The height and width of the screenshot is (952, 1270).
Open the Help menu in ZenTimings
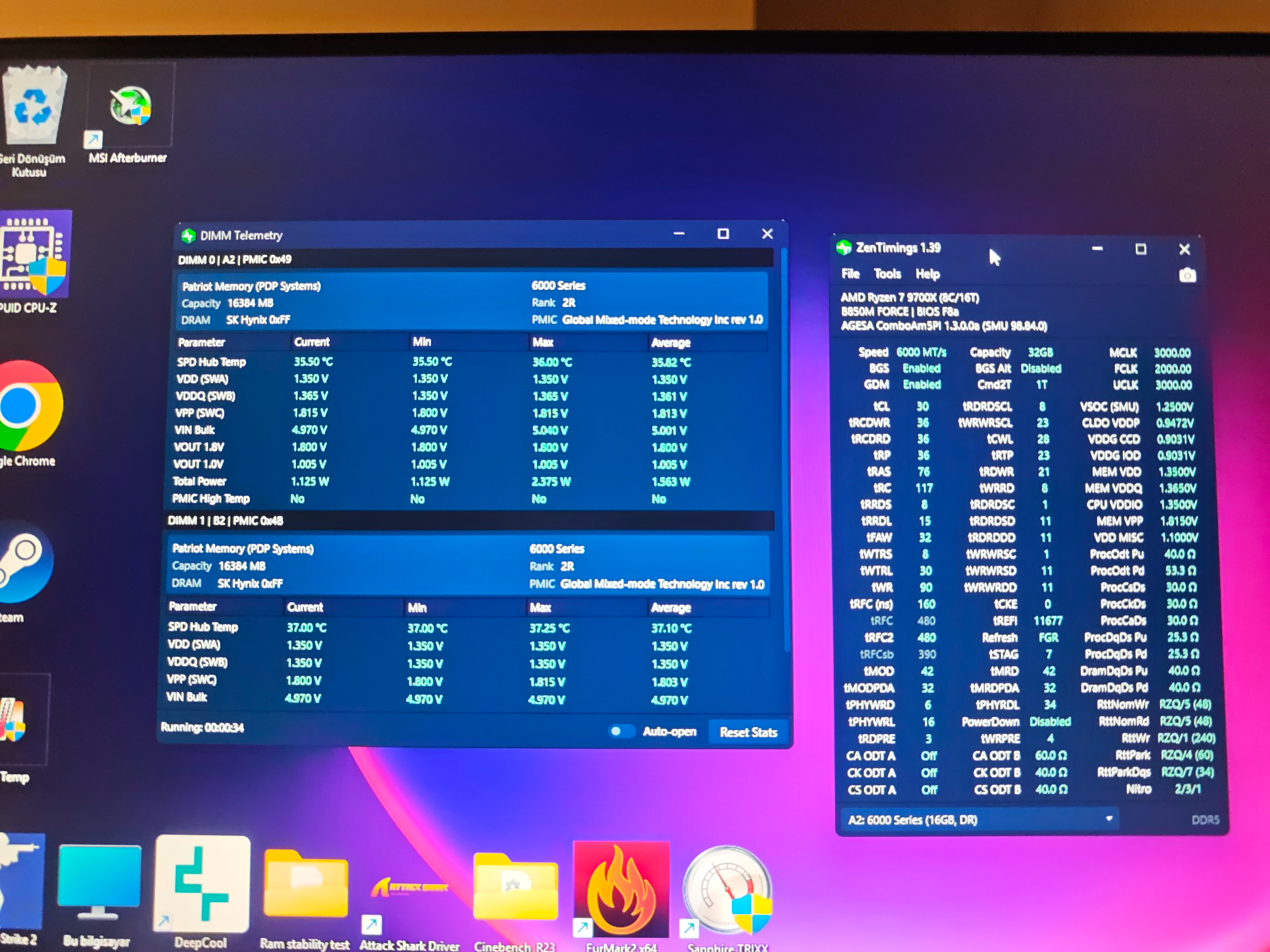pos(927,274)
